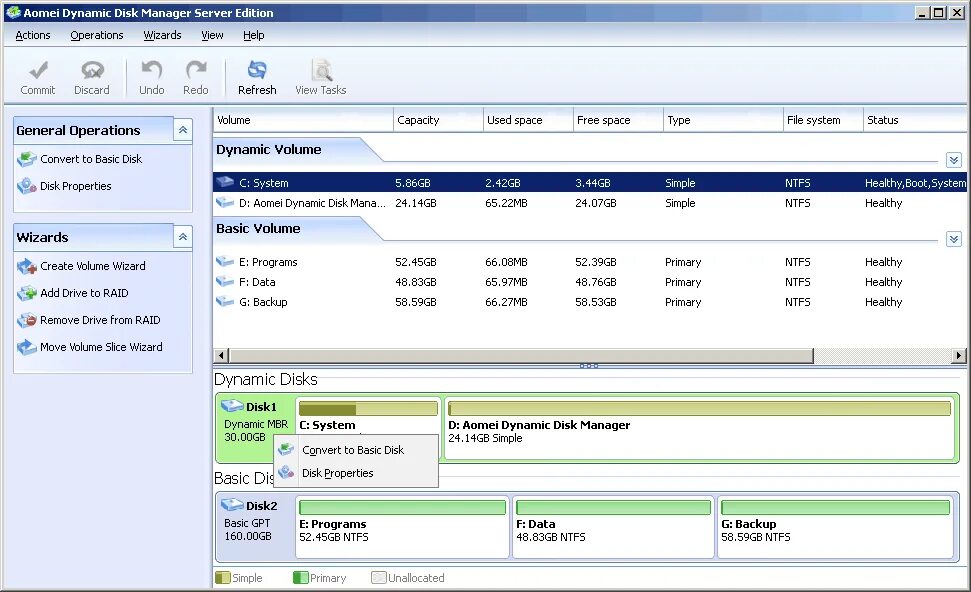Image resolution: width=971 pixels, height=592 pixels.
Task: Click the Move Volume Slice Wizard icon
Action: tap(27, 347)
